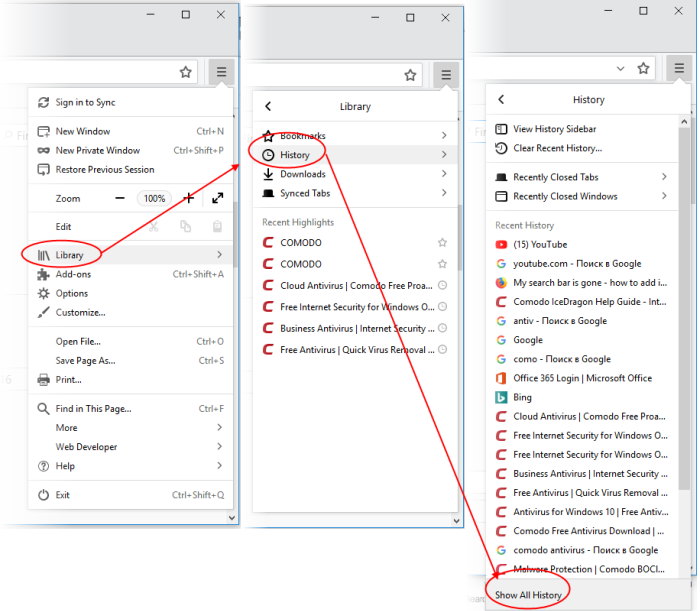This screenshot has height=611, width=700.
Task: Bookmark star for first COMODO highlight
Action: tap(442, 243)
